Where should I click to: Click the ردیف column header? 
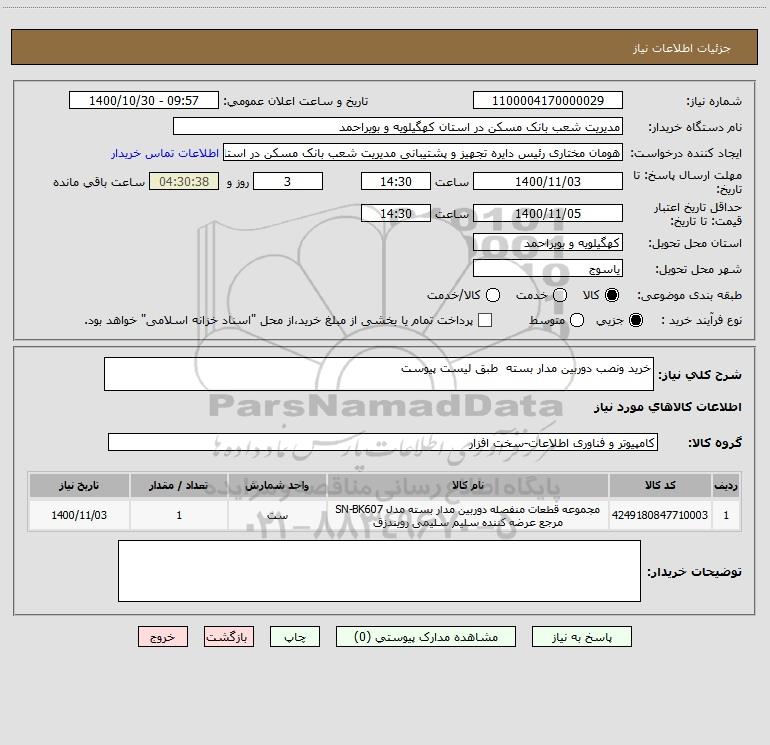[726, 485]
